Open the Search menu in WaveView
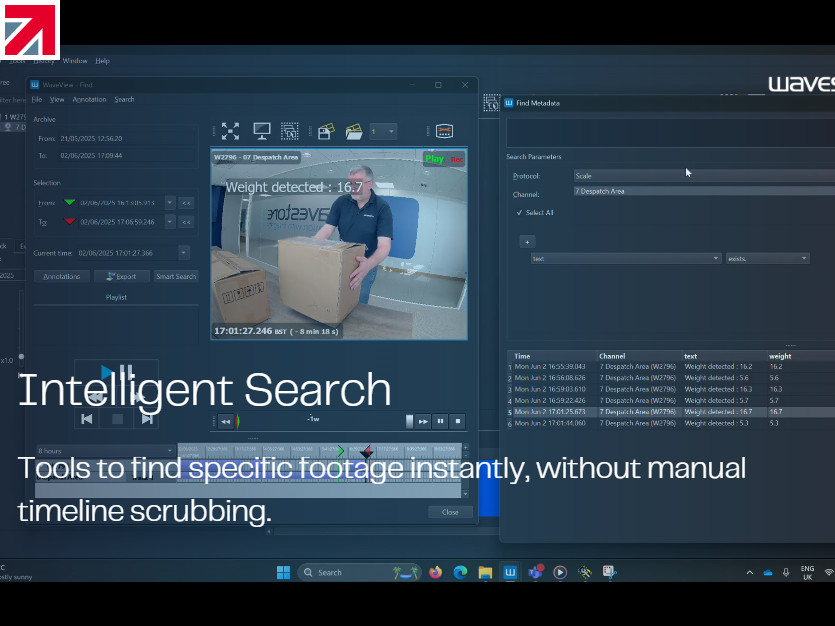The width and height of the screenshot is (835, 626). pos(124,99)
